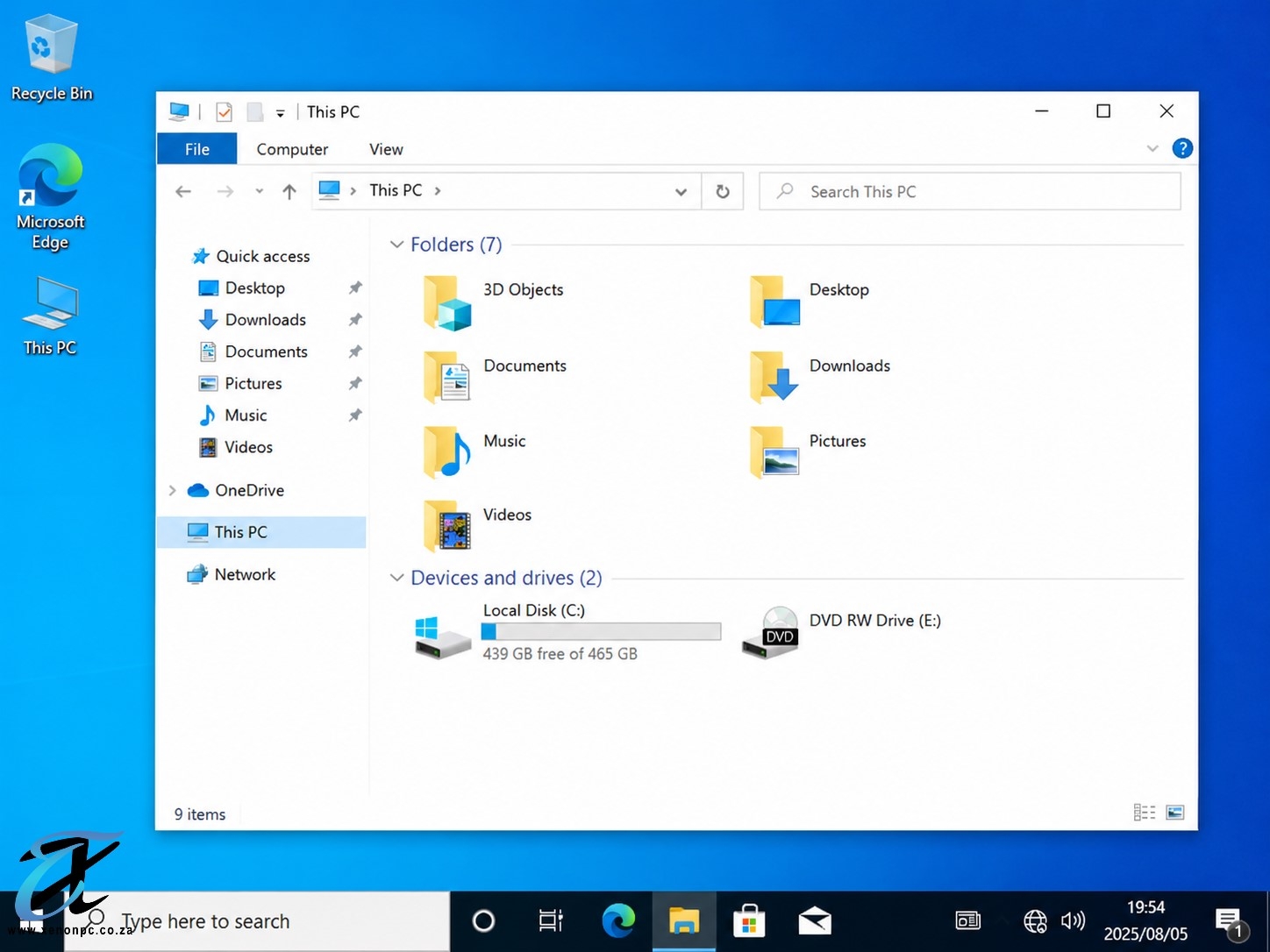The width and height of the screenshot is (1270, 952).
Task: Collapse the Folders (7) group
Action: coord(396,245)
